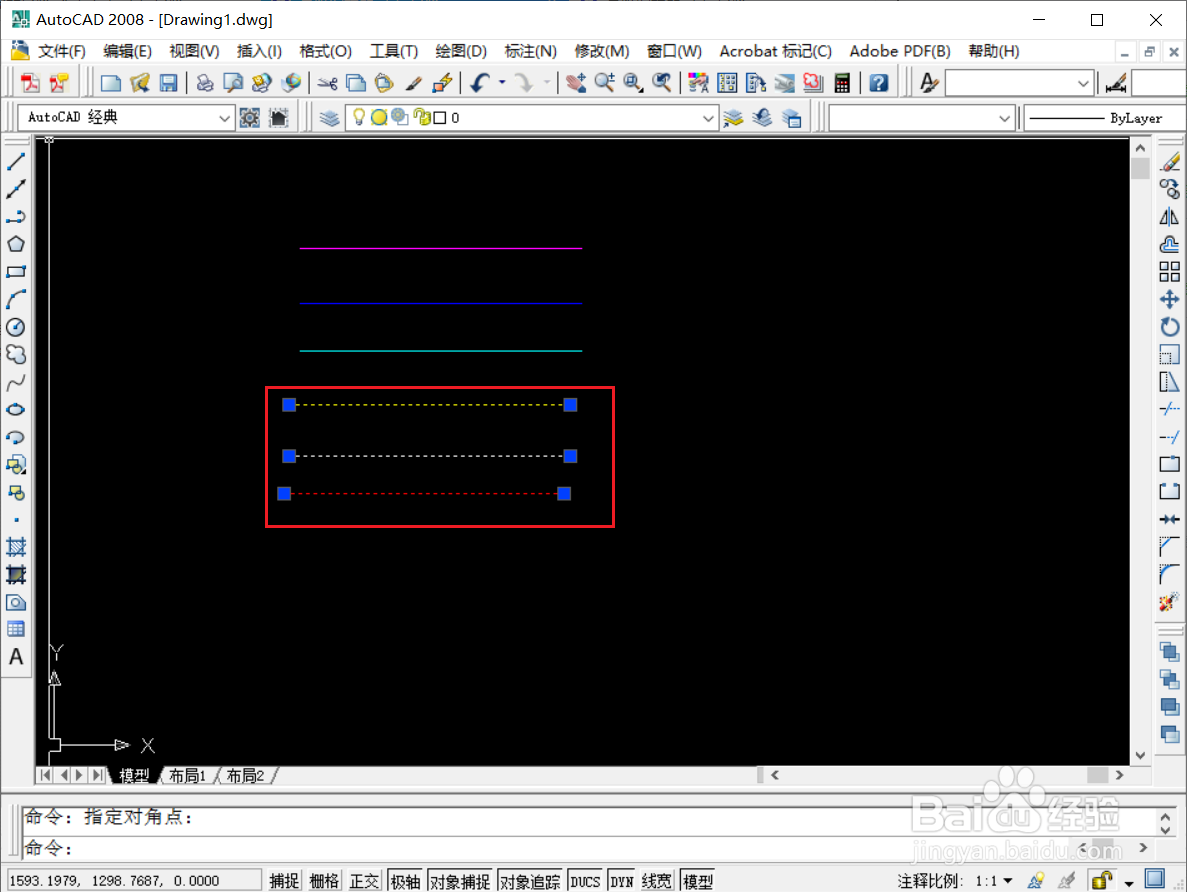This screenshot has height=892, width=1187.
Task: Click the 模型 status bar button
Action: (x=697, y=881)
